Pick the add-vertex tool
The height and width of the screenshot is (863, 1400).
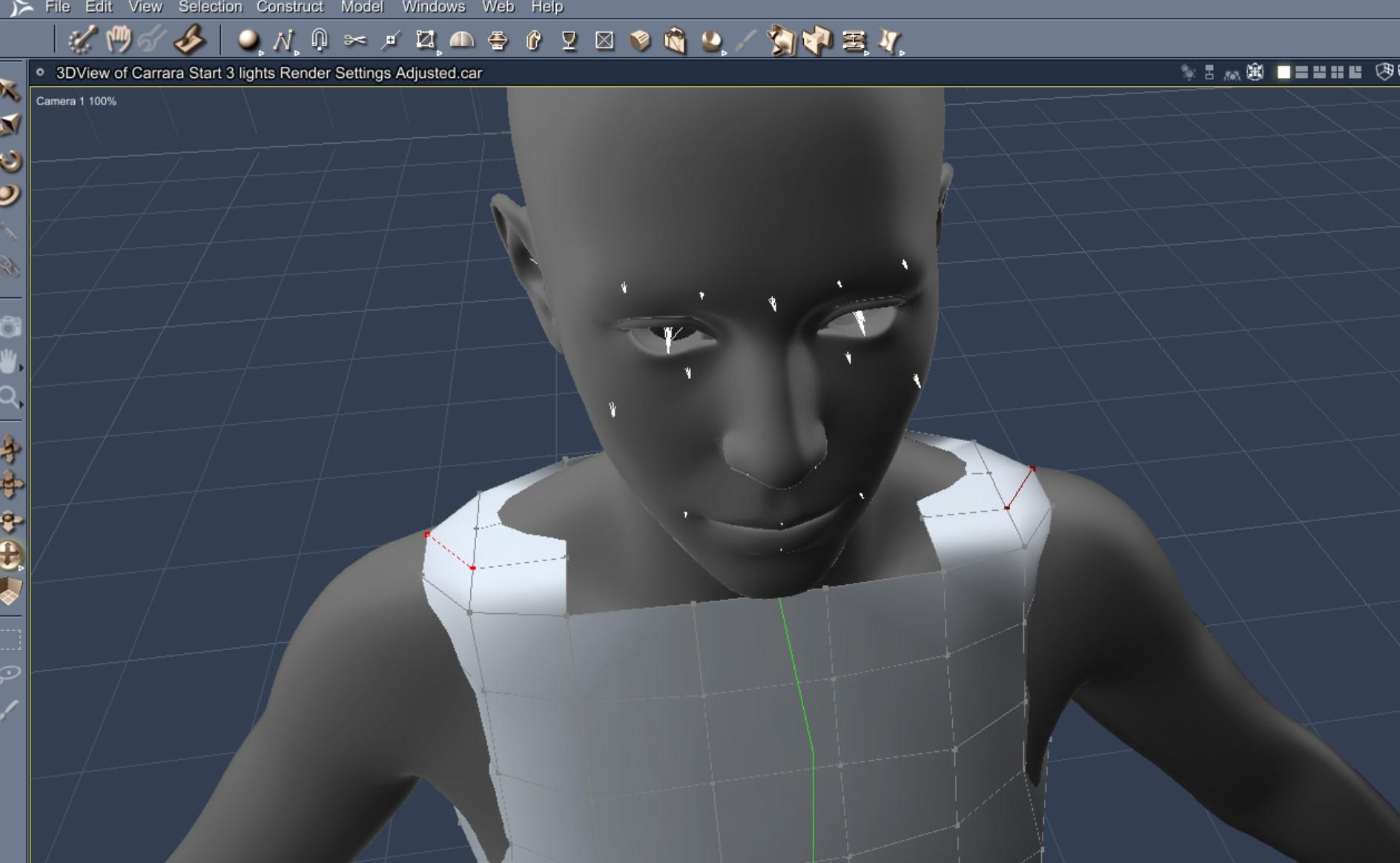point(390,40)
